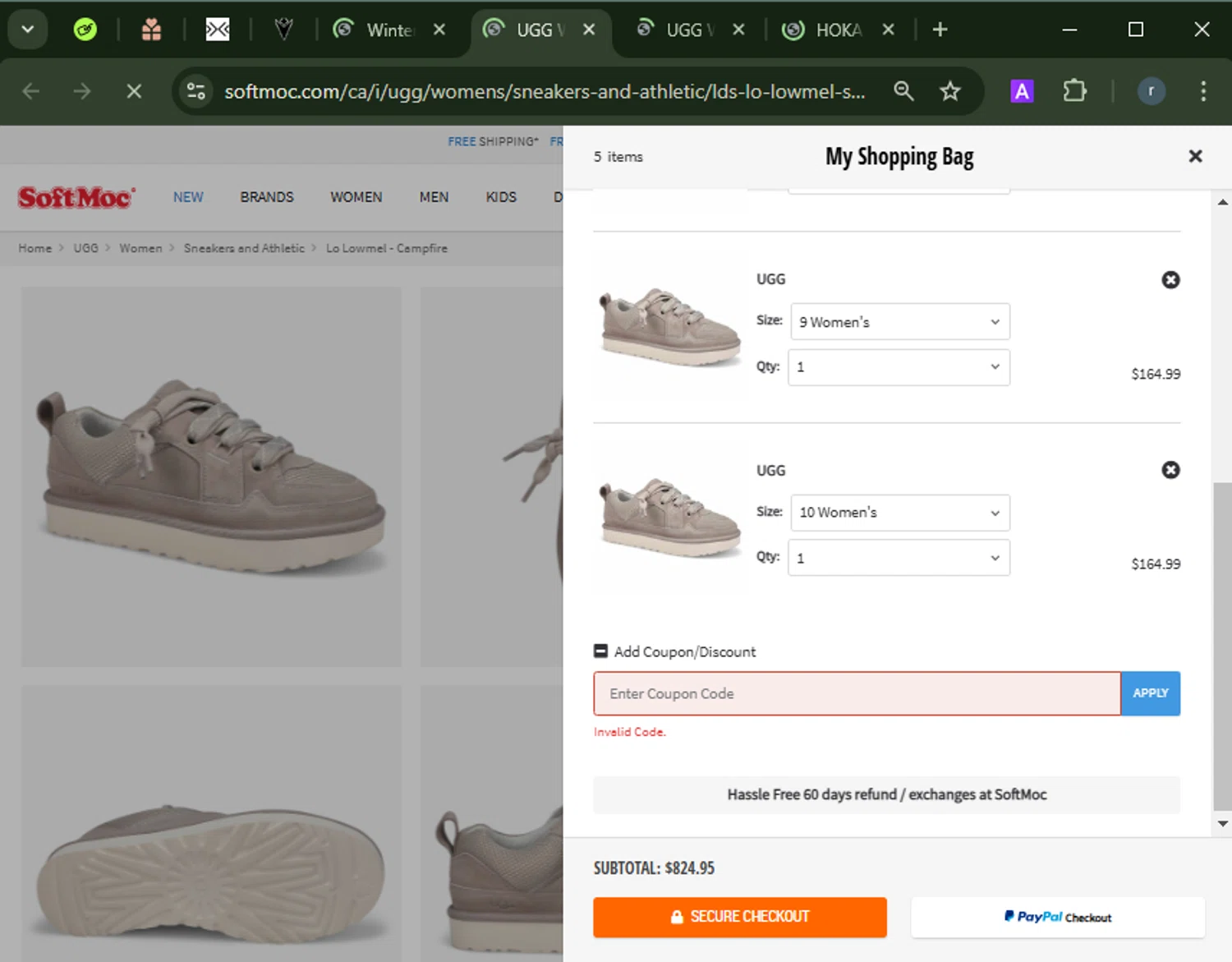Go back to previous page
The image size is (1232, 962).
[x=31, y=91]
